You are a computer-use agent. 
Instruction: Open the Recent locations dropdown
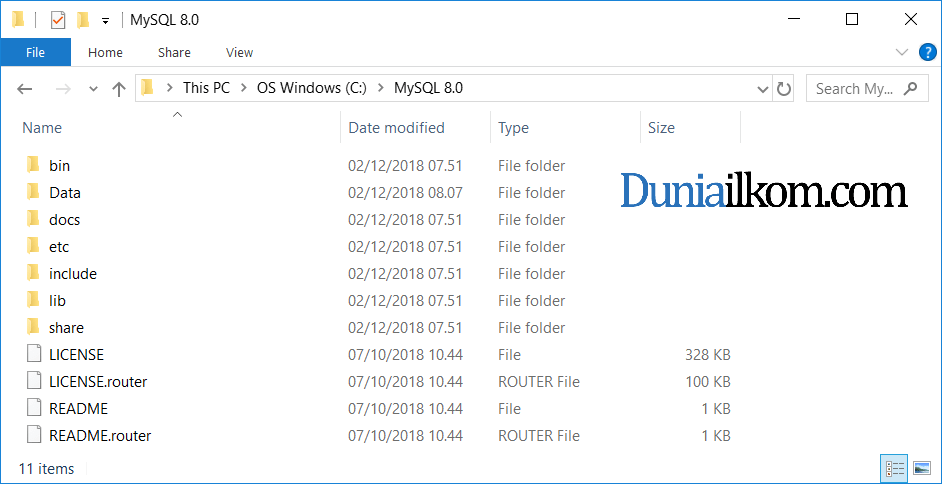pyautogui.click(x=93, y=89)
